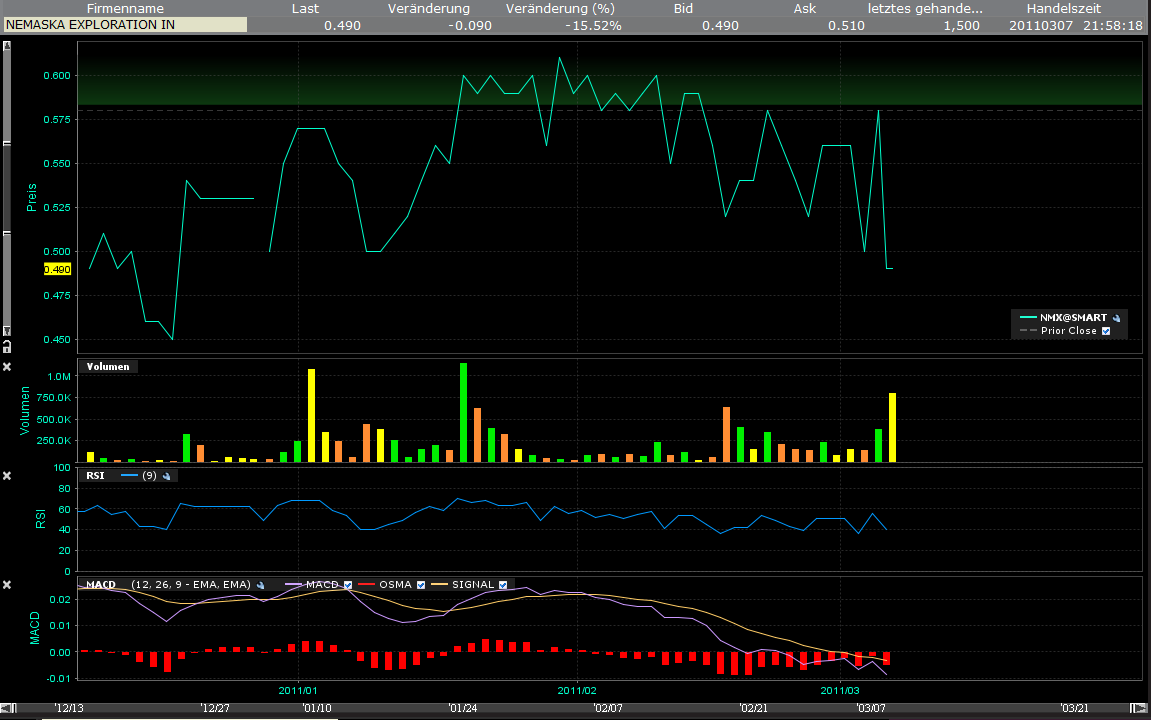Open MACD parameters wrench icon

260,584
